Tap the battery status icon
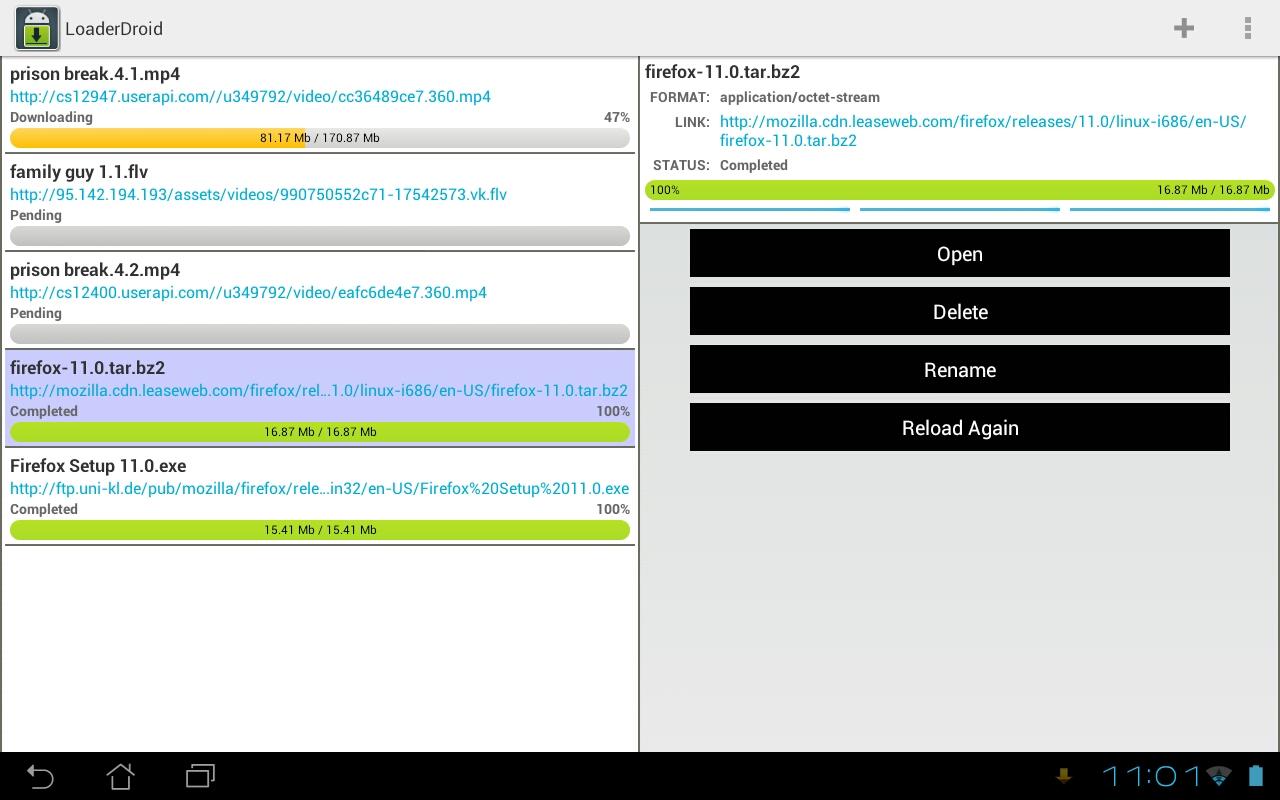 point(1255,776)
